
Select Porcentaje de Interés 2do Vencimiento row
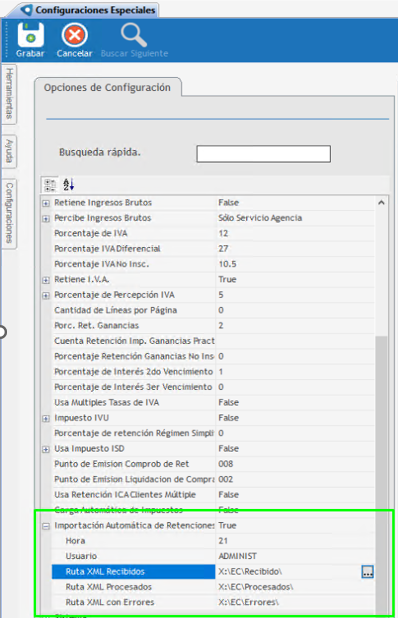tap(213, 372)
